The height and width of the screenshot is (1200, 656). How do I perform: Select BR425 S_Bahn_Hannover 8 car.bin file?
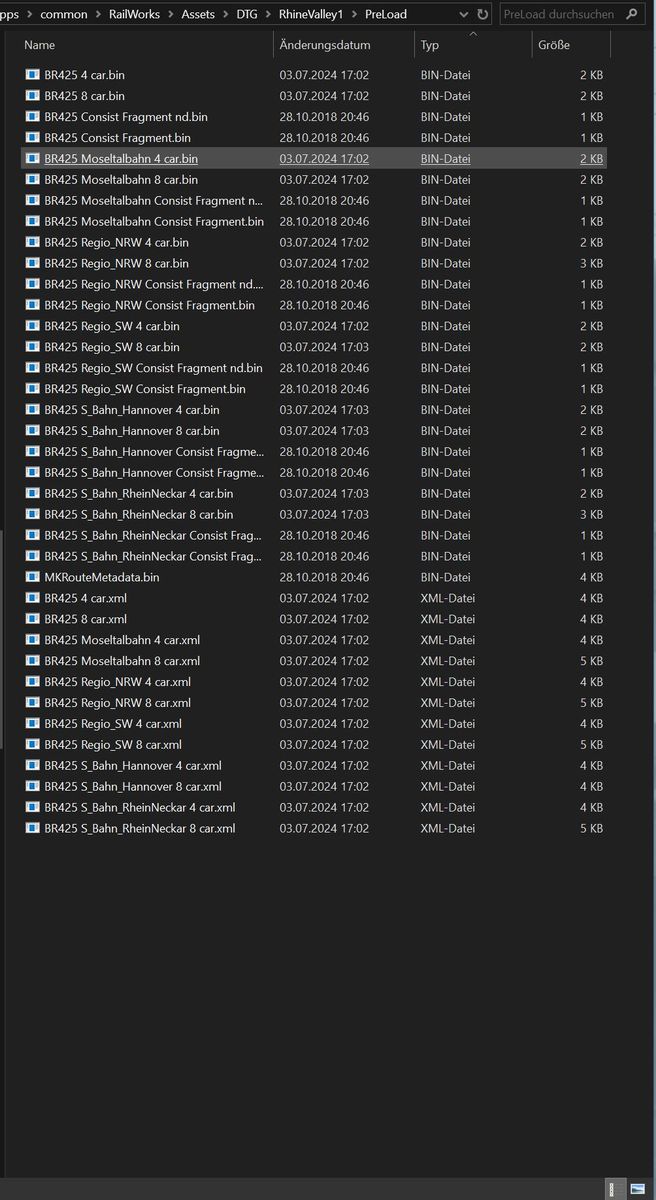(313, 431)
